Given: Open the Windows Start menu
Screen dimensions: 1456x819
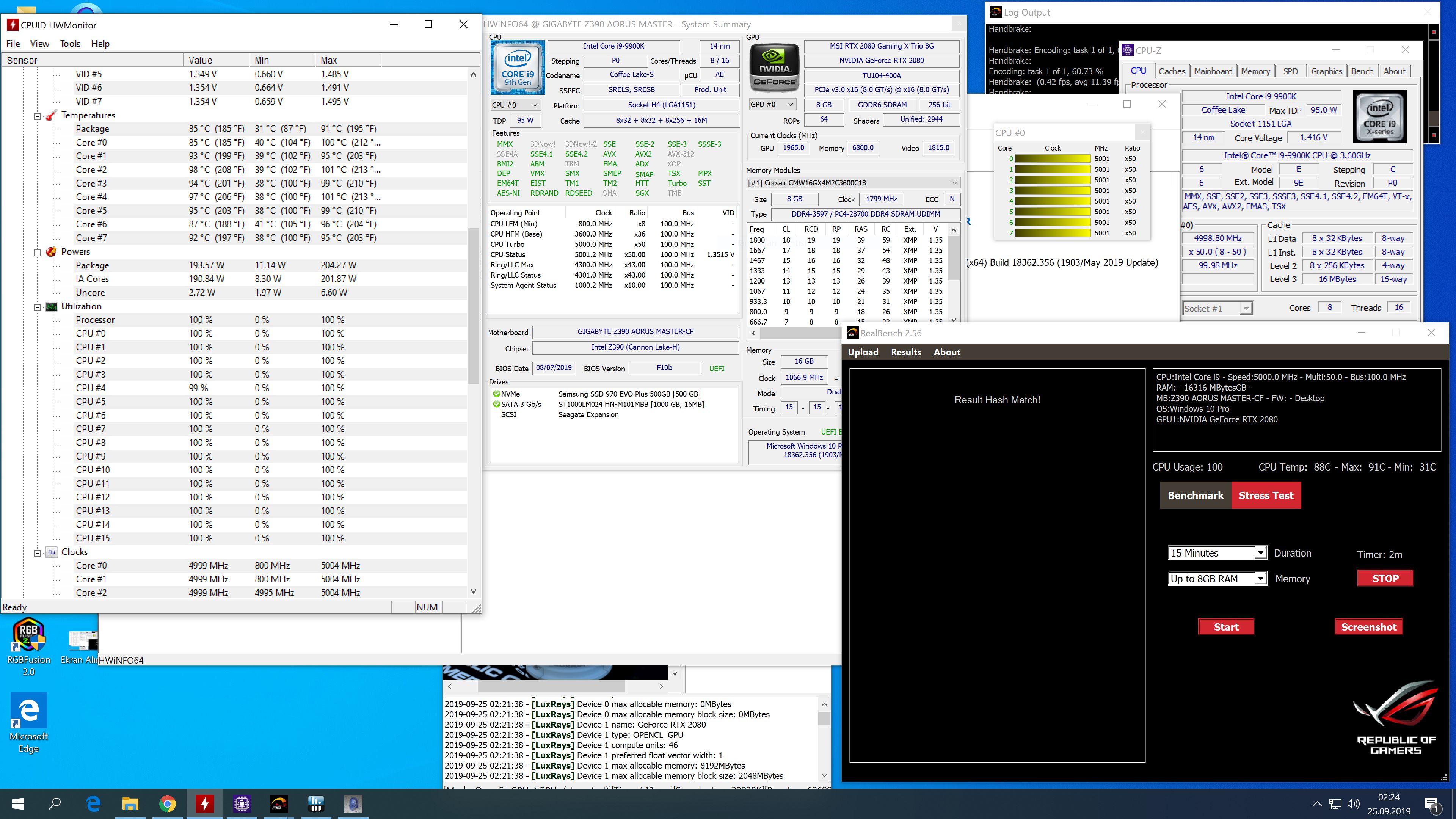Looking at the screenshot, I should (x=18, y=804).
